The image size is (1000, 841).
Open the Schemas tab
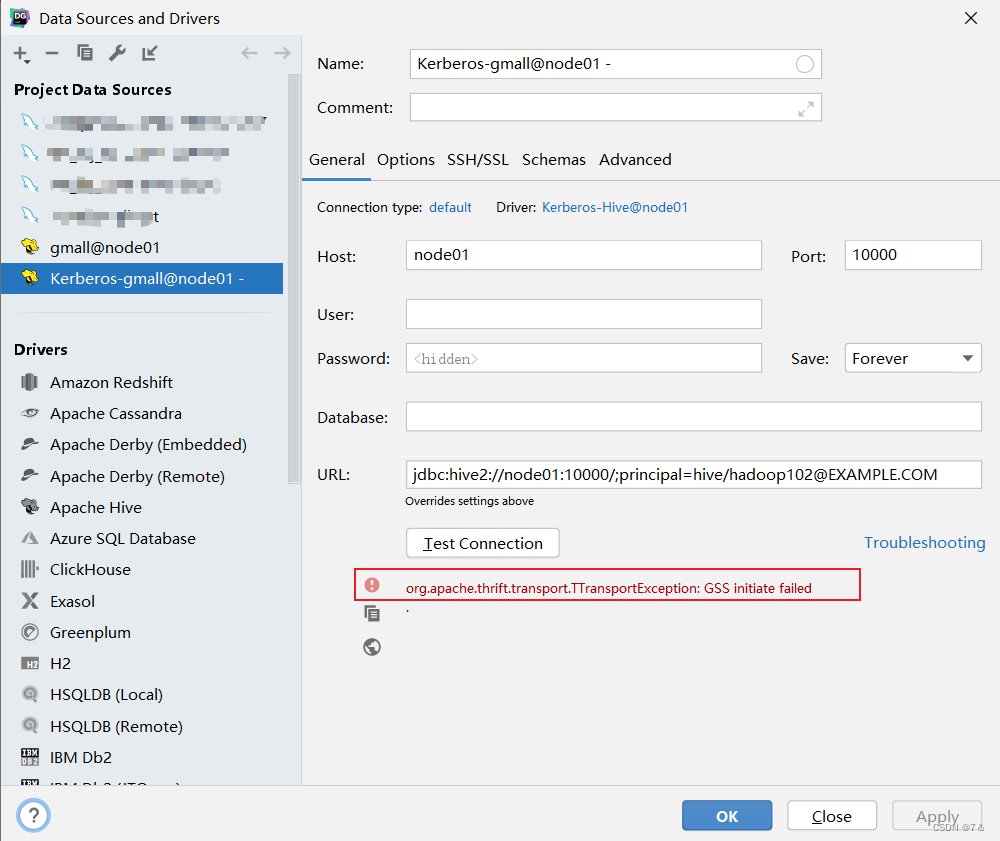coord(554,159)
